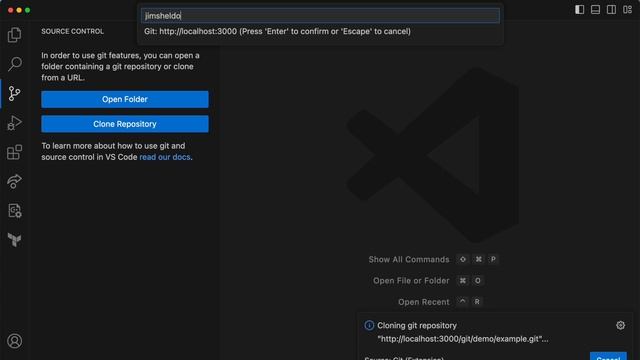Select the Source Control icon in the activity bar

(14, 93)
